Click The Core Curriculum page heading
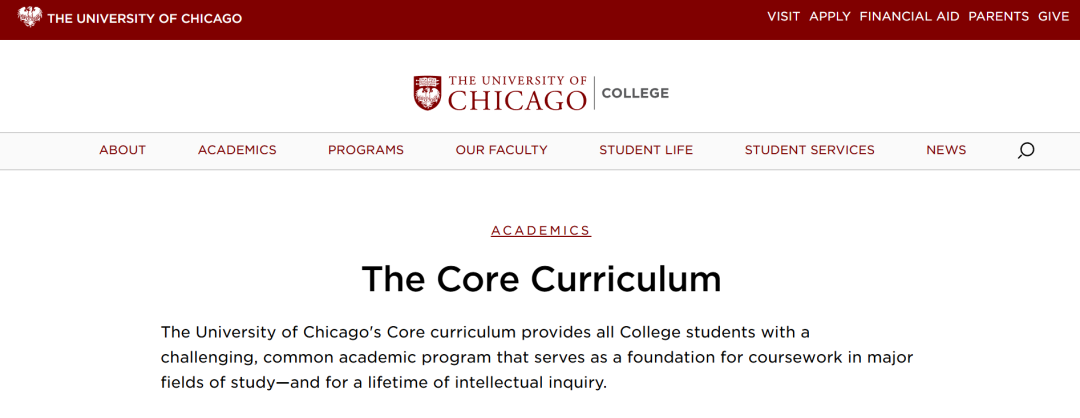This screenshot has height=418, width=1080. coord(541,279)
